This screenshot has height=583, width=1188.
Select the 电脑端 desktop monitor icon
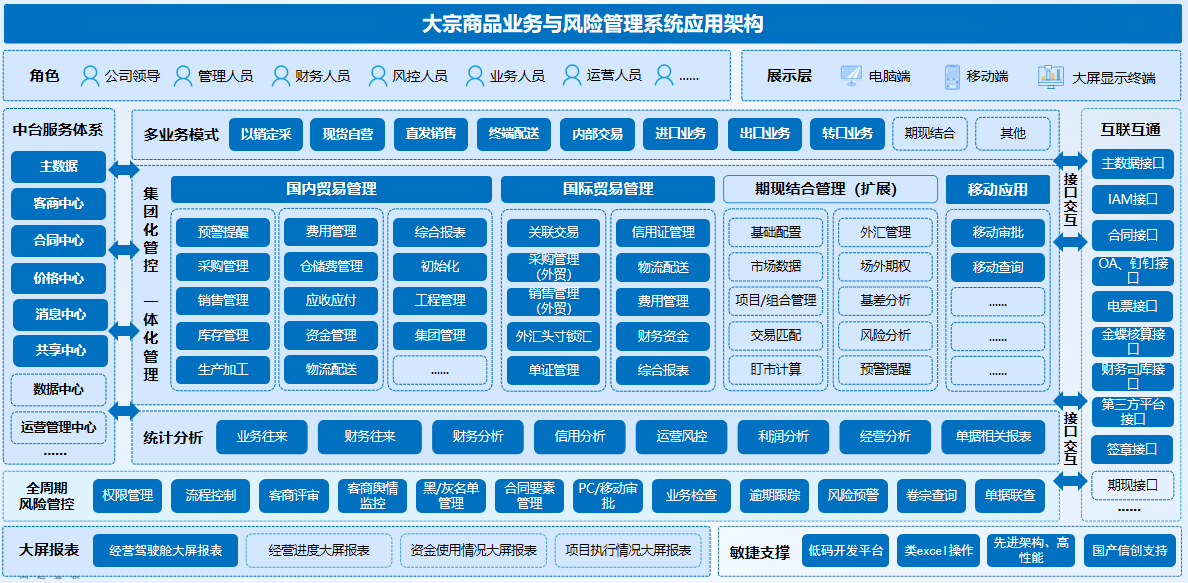(851, 76)
